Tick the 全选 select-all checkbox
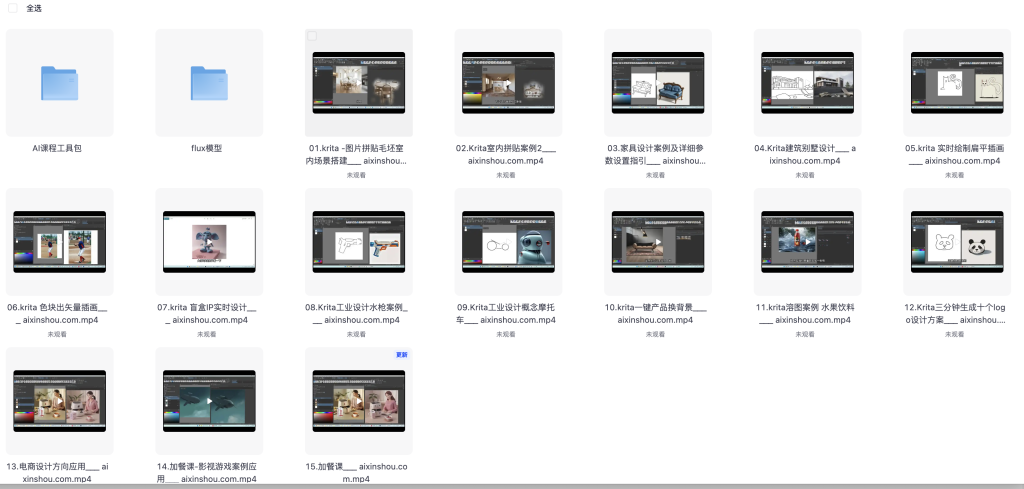The image size is (1024, 489). coord(13,8)
